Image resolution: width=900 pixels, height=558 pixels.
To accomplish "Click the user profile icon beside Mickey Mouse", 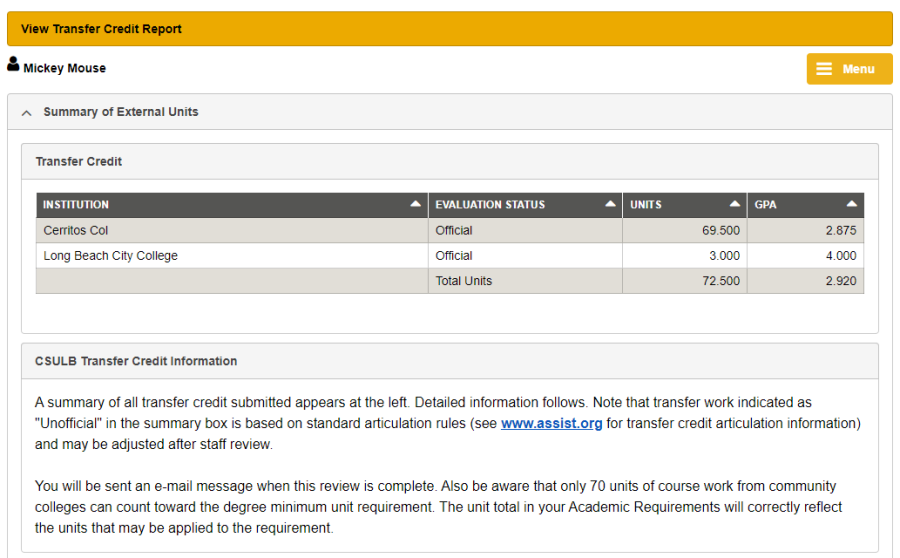I will tap(13, 64).
